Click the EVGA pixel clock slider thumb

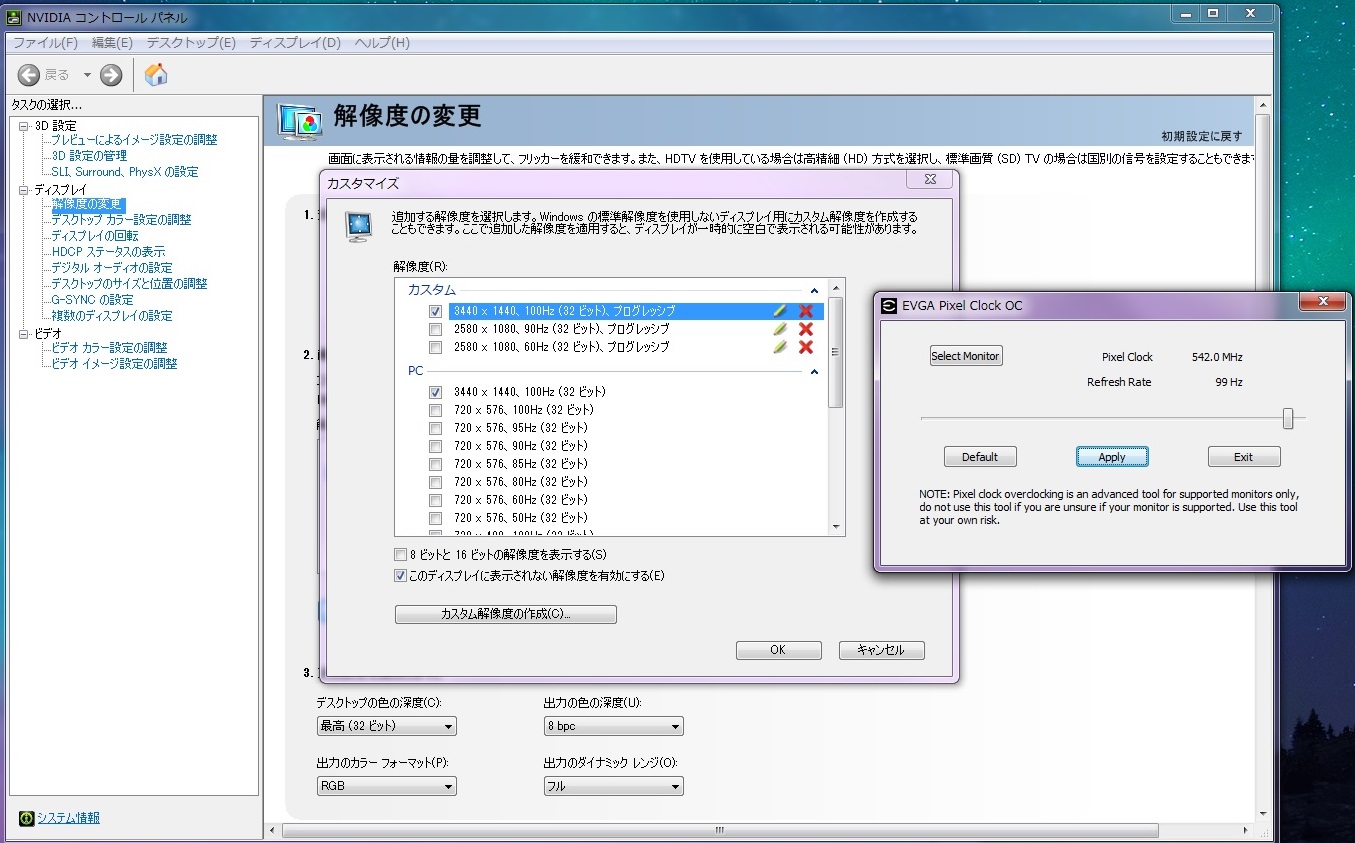[x=1288, y=418]
